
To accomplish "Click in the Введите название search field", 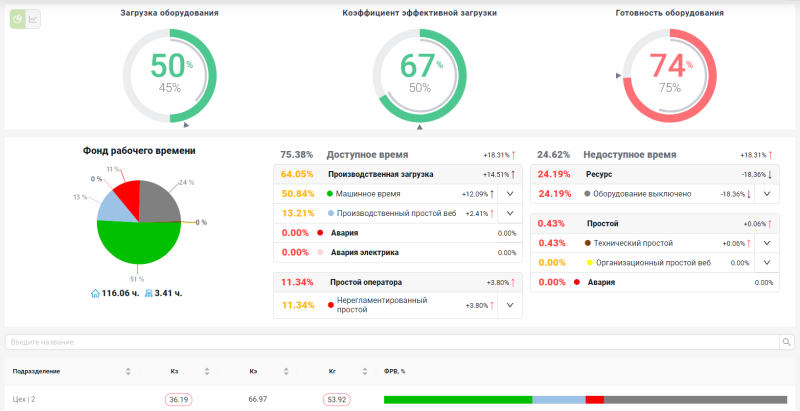I will pos(392,342).
